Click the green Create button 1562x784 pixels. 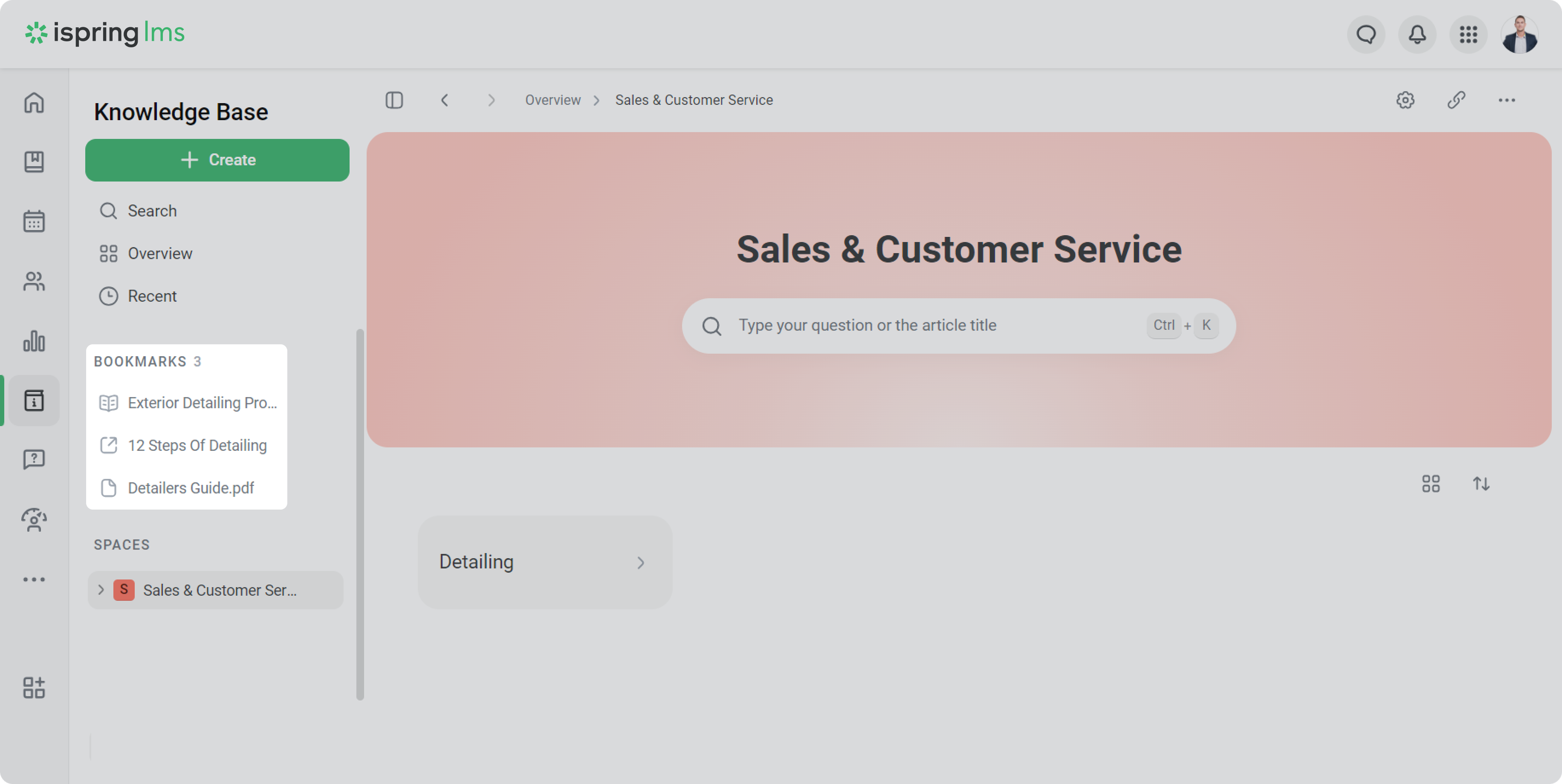[x=217, y=160]
